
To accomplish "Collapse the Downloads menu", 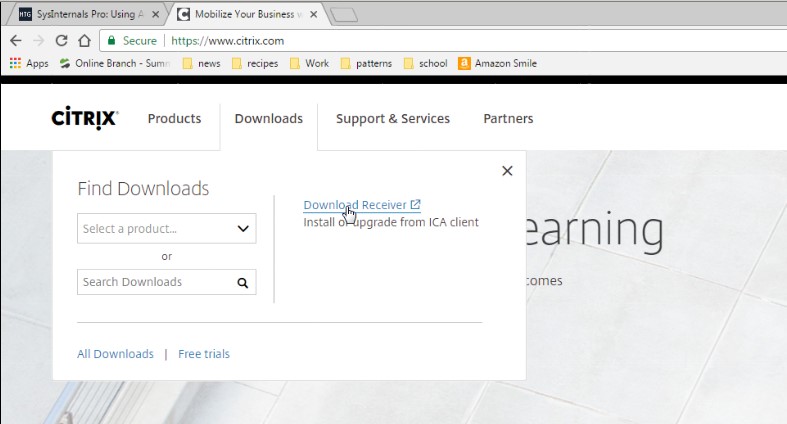I will pyautogui.click(x=269, y=118).
